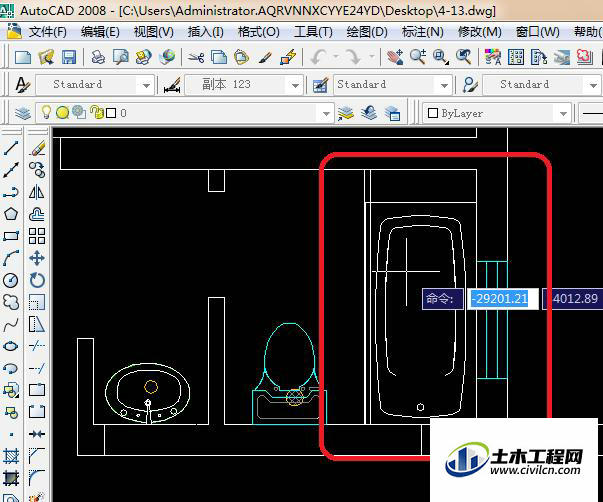Click the Match Properties brush icon
The image size is (603, 502).
click(x=264, y=57)
